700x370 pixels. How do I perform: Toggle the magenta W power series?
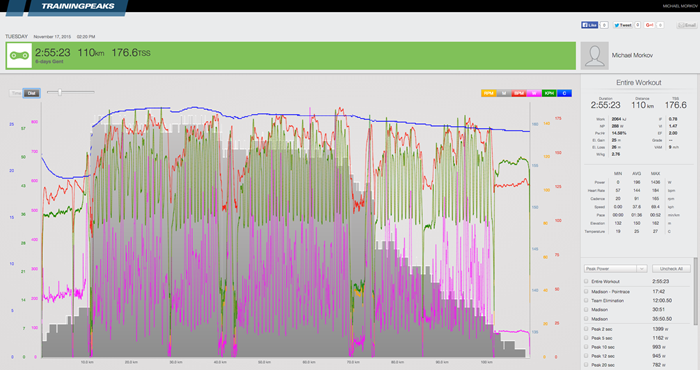tap(534, 93)
